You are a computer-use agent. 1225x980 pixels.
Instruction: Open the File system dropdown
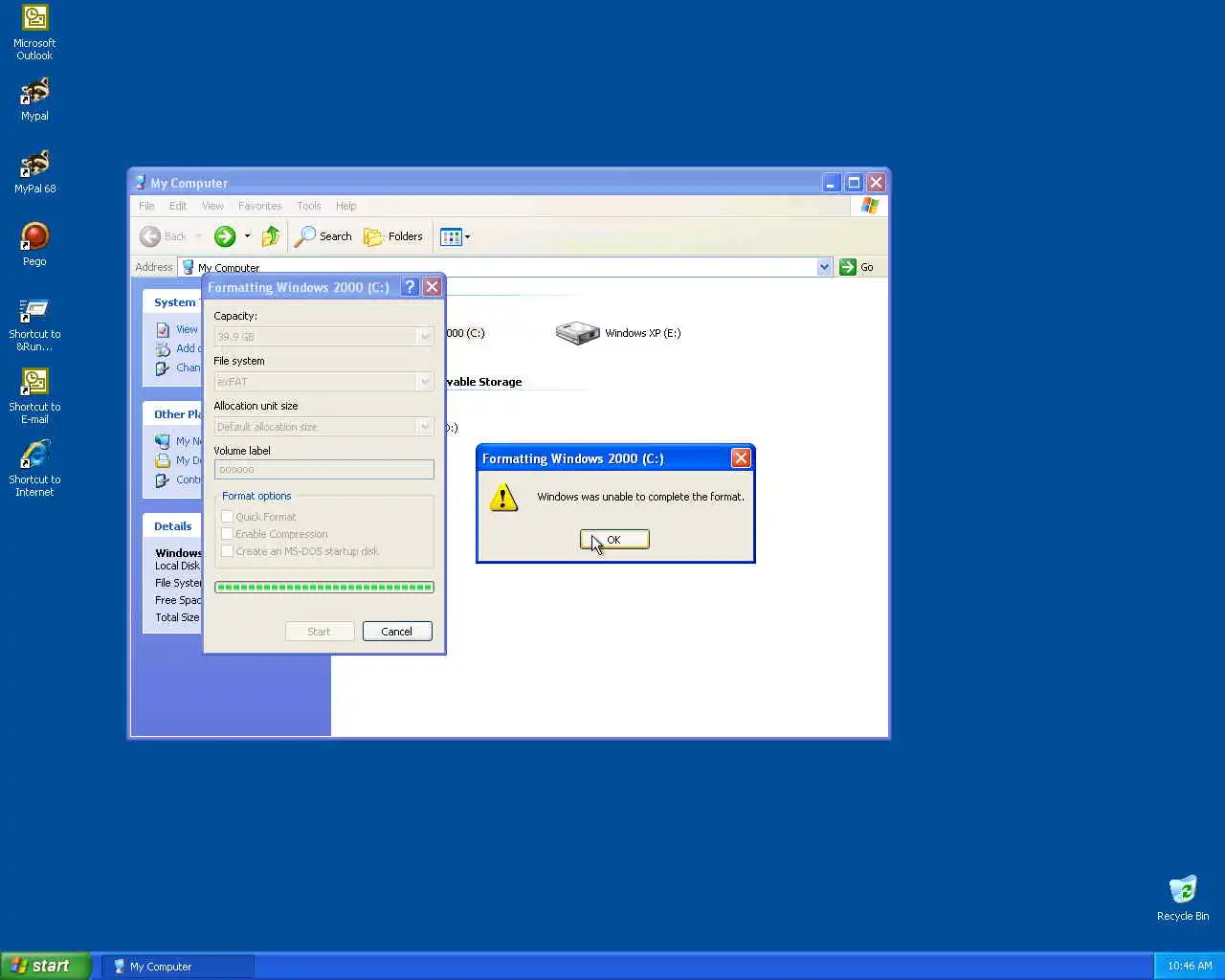point(425,382)
